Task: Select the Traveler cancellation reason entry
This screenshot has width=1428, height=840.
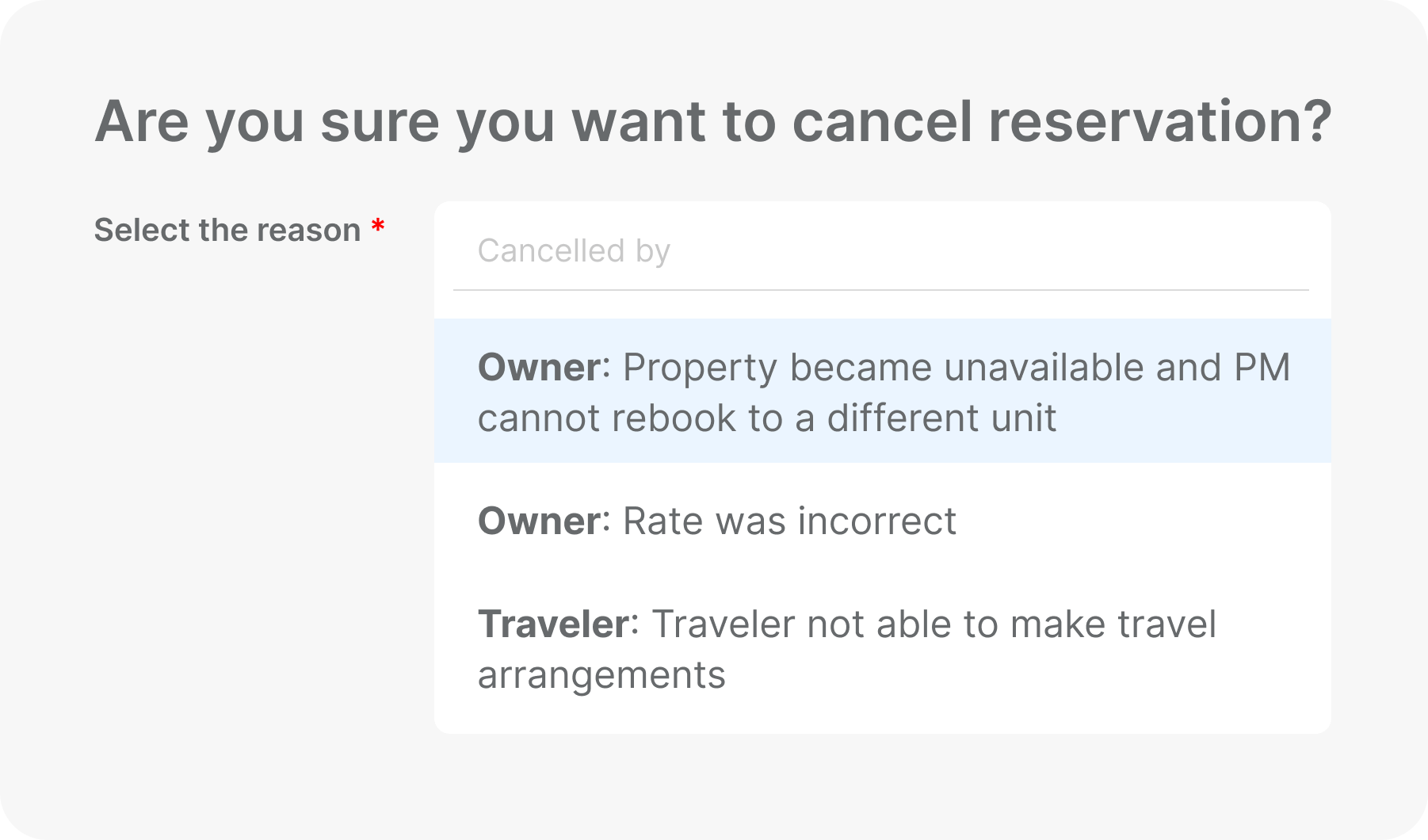Action: click(x=846, y=649)
